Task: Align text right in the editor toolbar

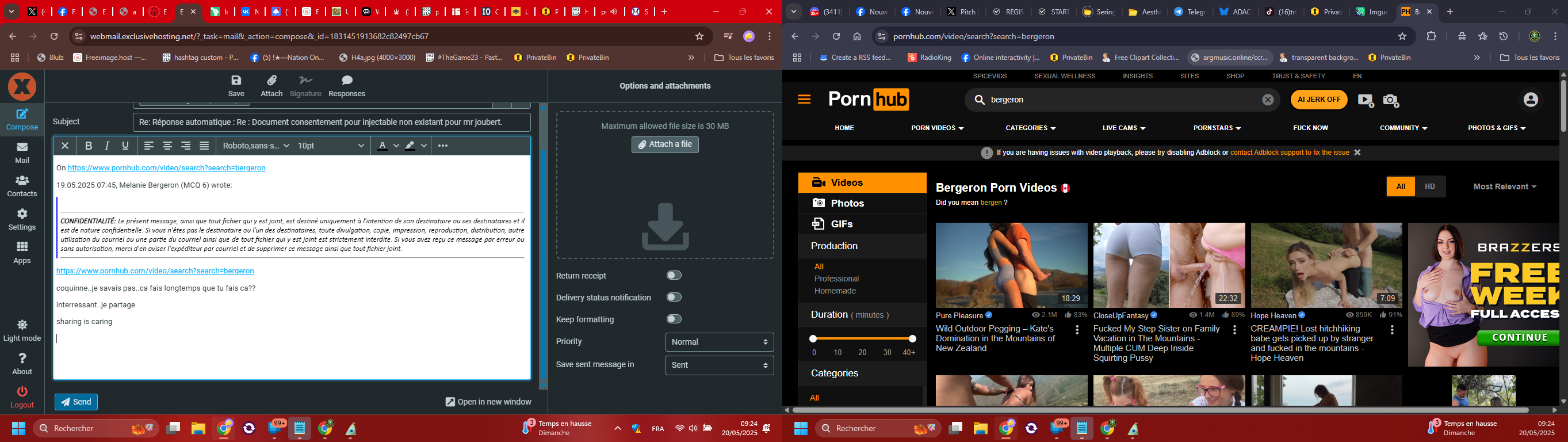Action: [186, 146]
